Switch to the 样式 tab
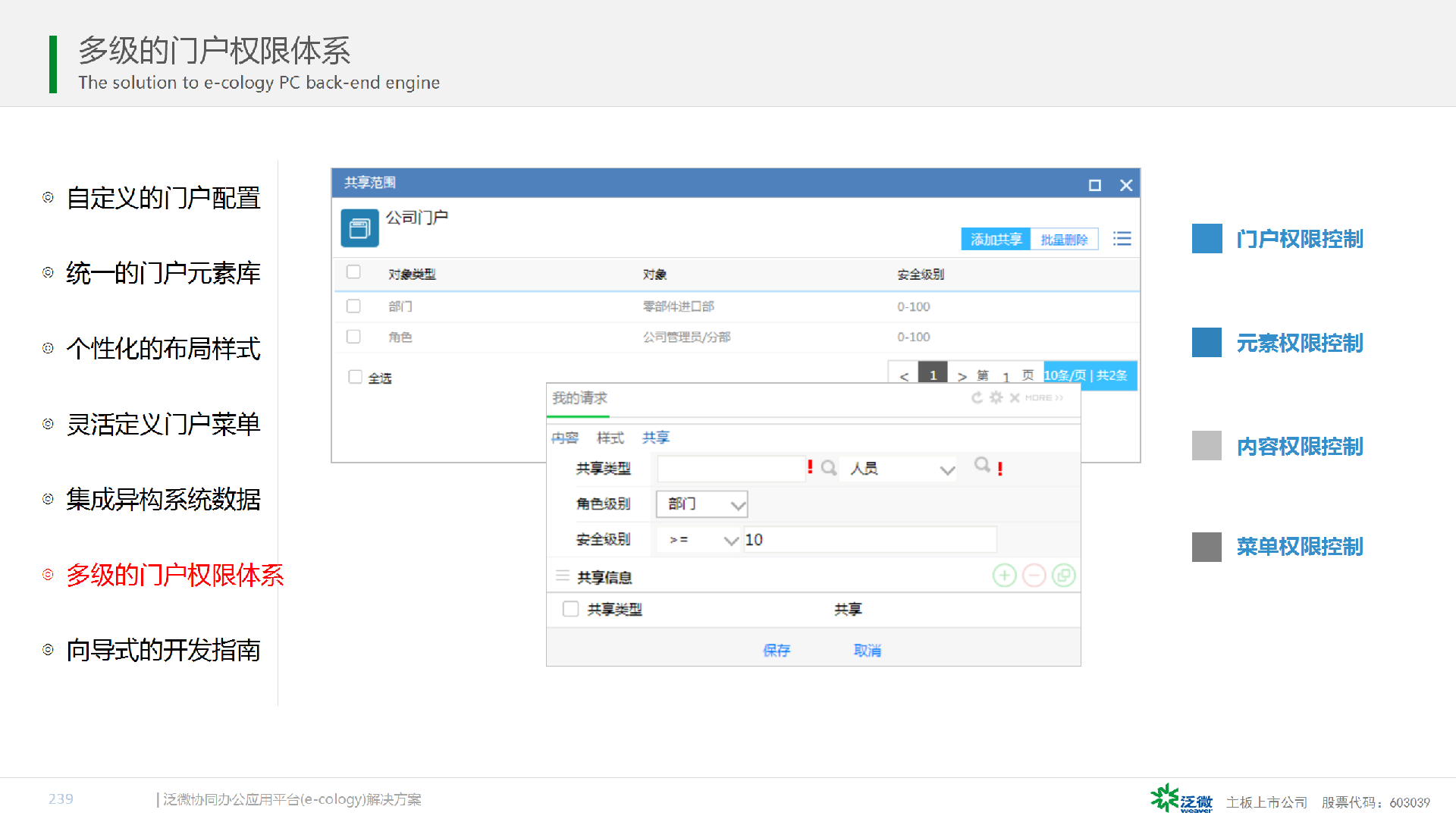Image resolution: width=1456 pixels, height=819 pixels. (x=610, y=438)
